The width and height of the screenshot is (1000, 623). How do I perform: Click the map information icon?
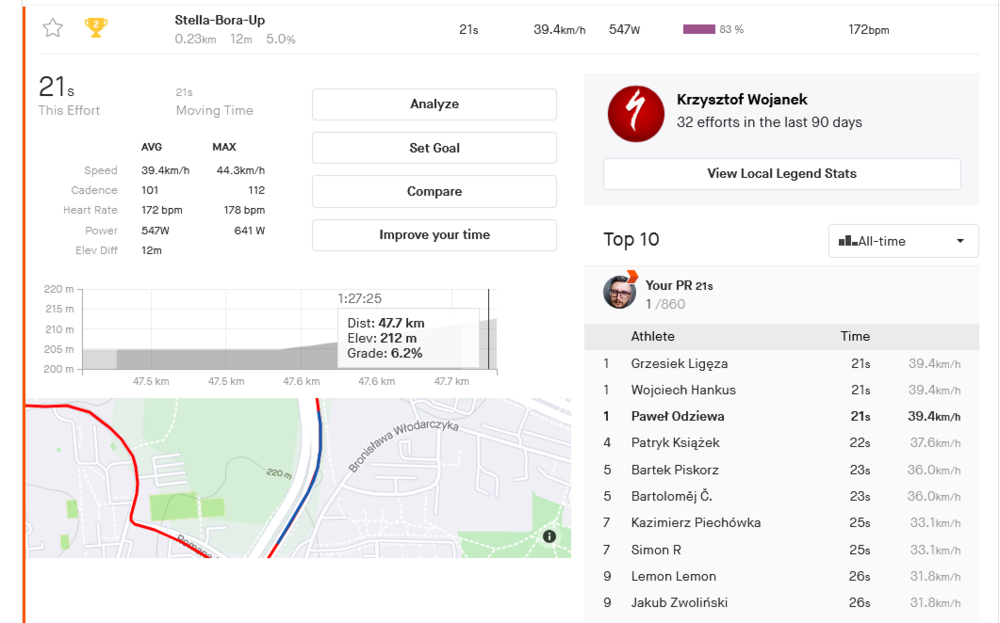(x=548, y=535)
